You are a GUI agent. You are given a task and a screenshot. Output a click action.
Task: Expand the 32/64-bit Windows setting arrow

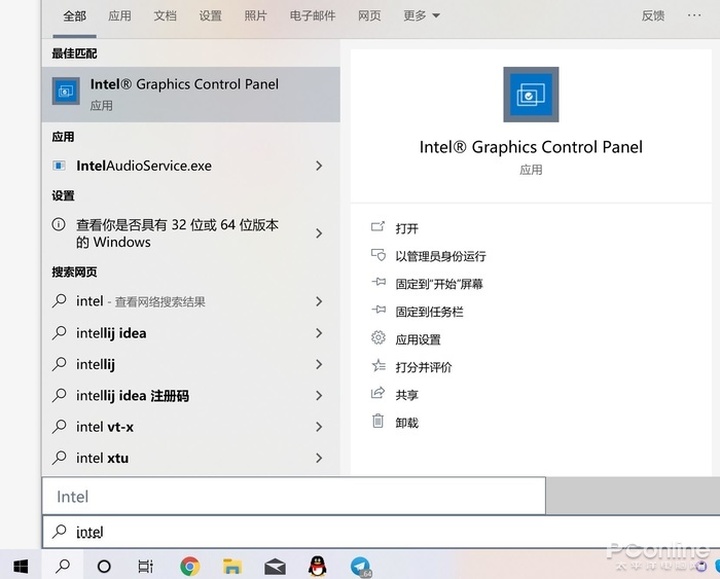(x=319, y=233)
